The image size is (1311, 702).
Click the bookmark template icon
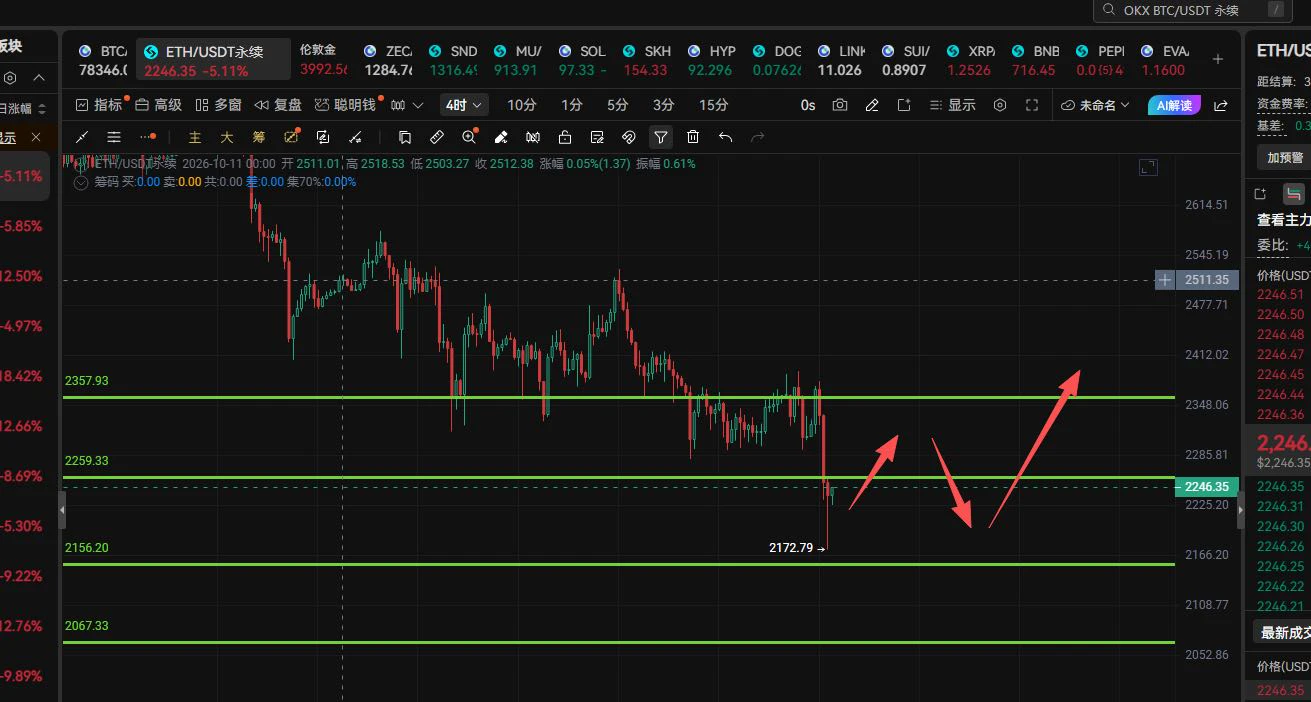[405, 137]
